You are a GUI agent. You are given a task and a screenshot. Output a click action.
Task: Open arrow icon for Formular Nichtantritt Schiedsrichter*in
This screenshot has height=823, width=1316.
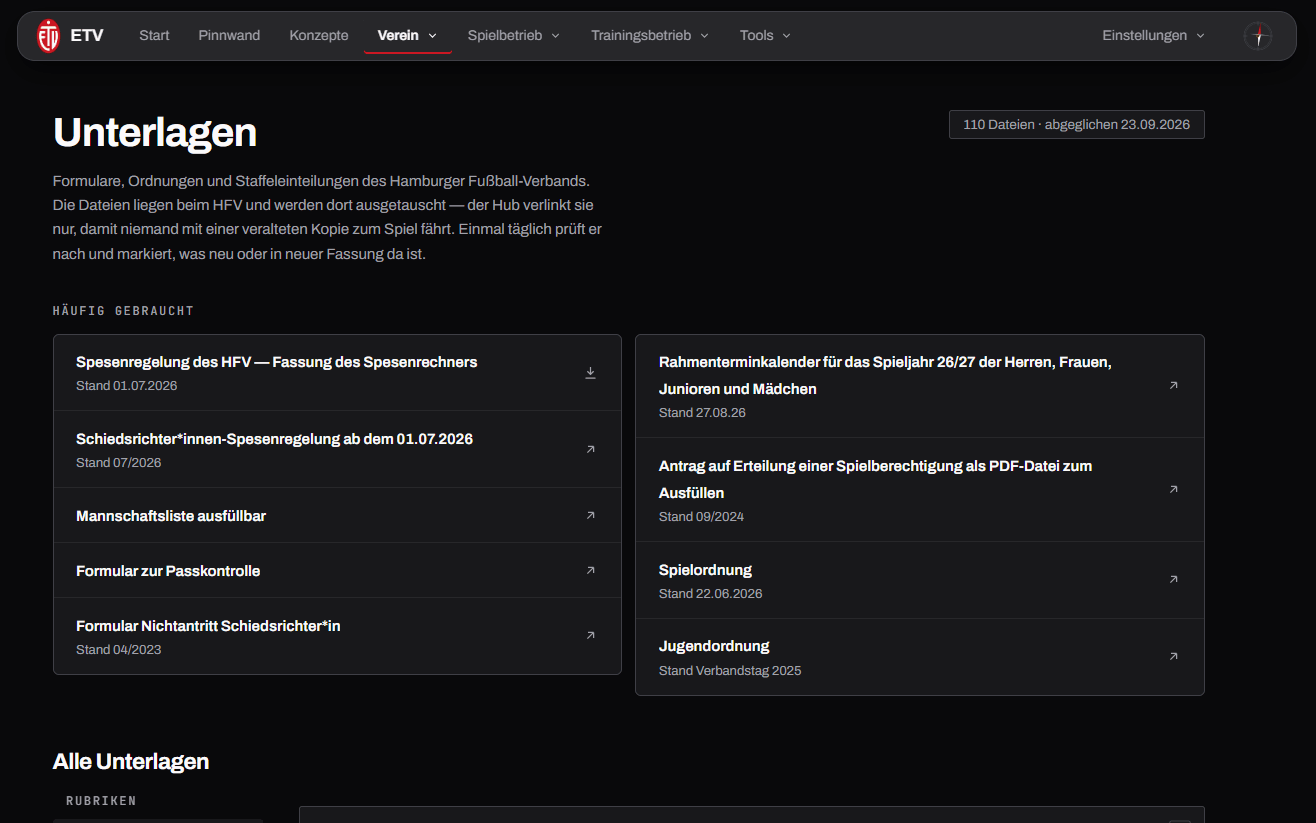[590, 636]
